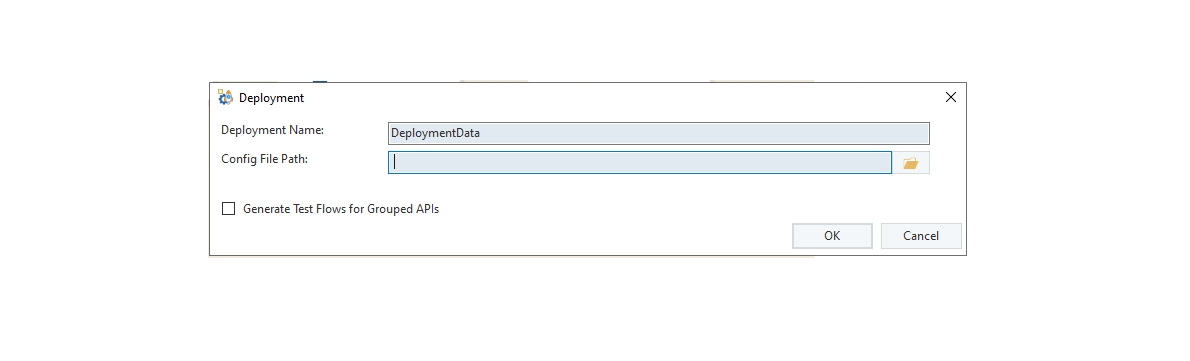Click the empty area of the dialog title bar

pos(607,97)
